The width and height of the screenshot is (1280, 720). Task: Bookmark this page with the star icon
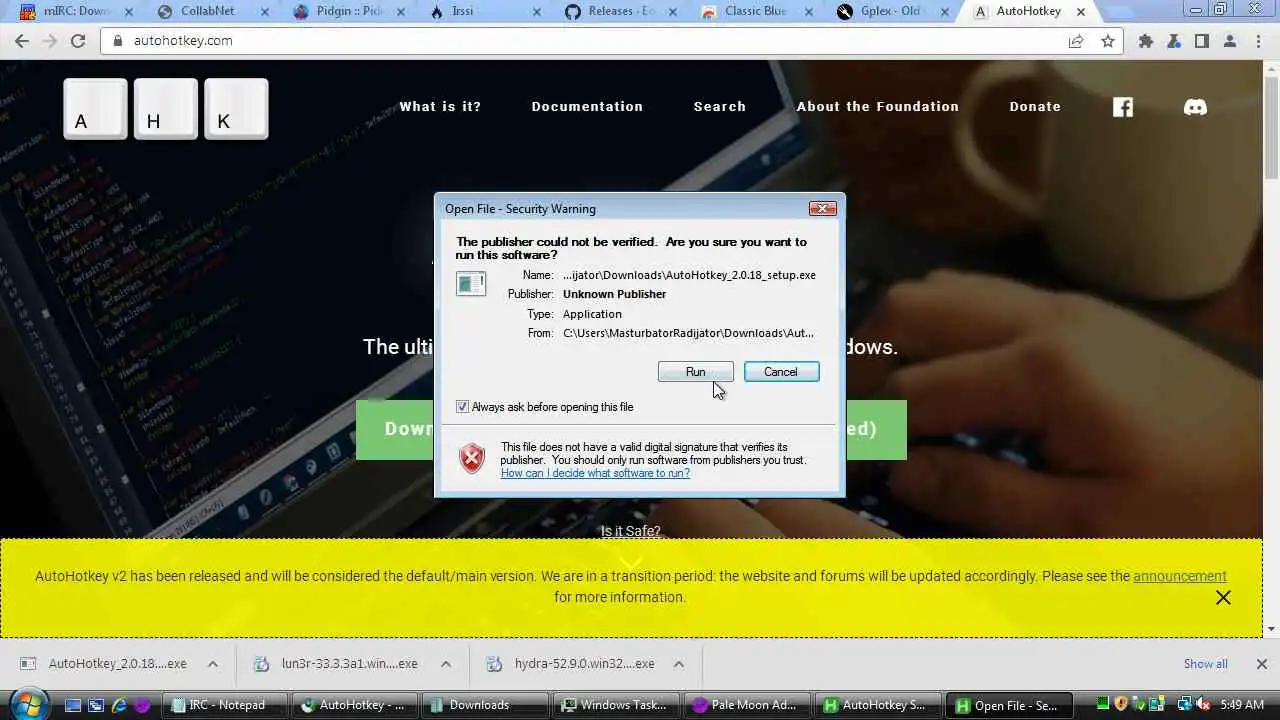(x=1108, y=41)
